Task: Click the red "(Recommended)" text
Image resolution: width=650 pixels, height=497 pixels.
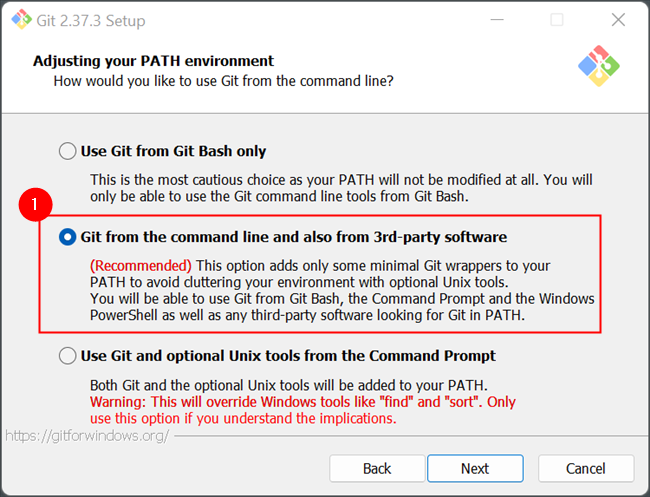Action: tap(140, 266)
